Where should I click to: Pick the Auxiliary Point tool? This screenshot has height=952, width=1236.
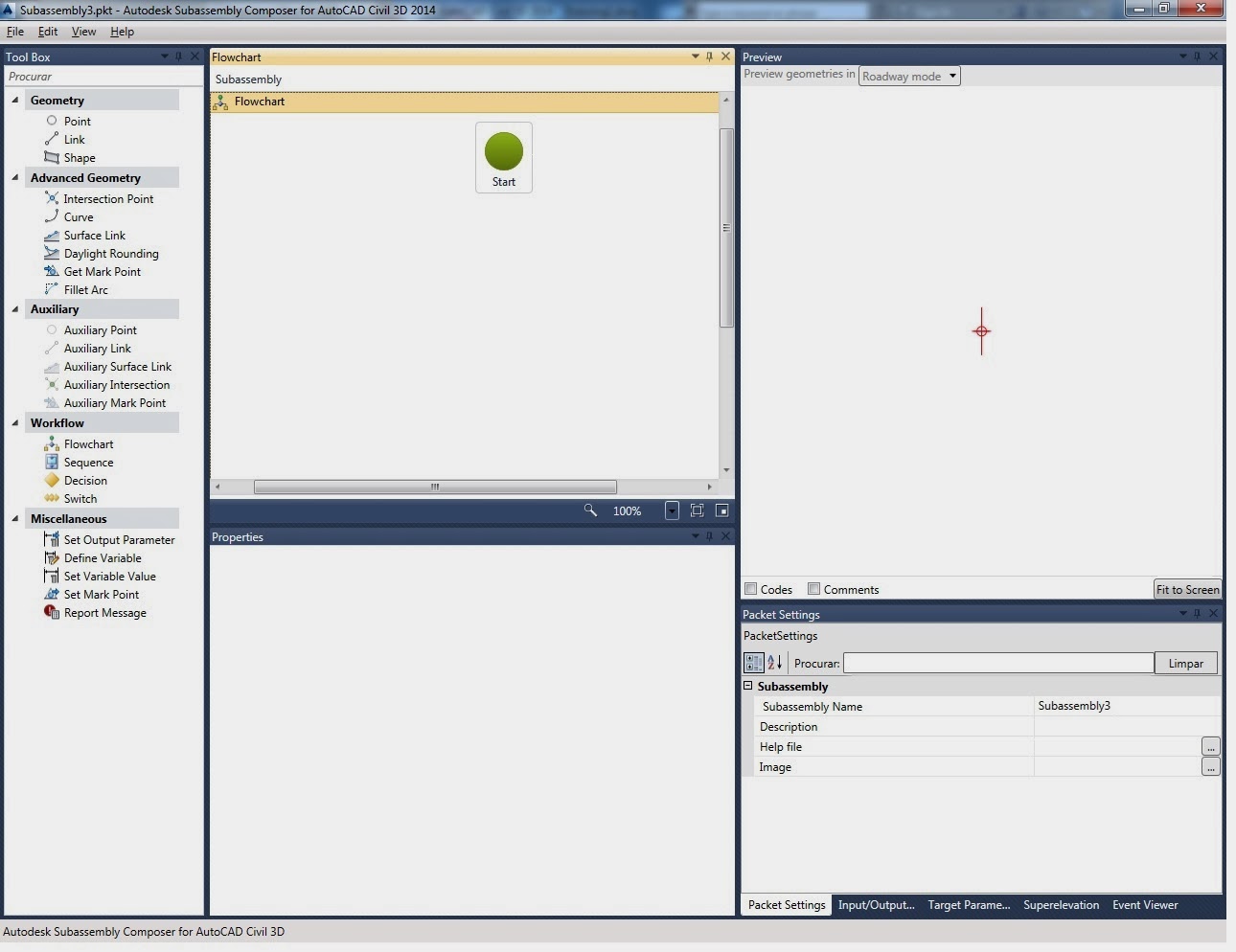[91, 330]
